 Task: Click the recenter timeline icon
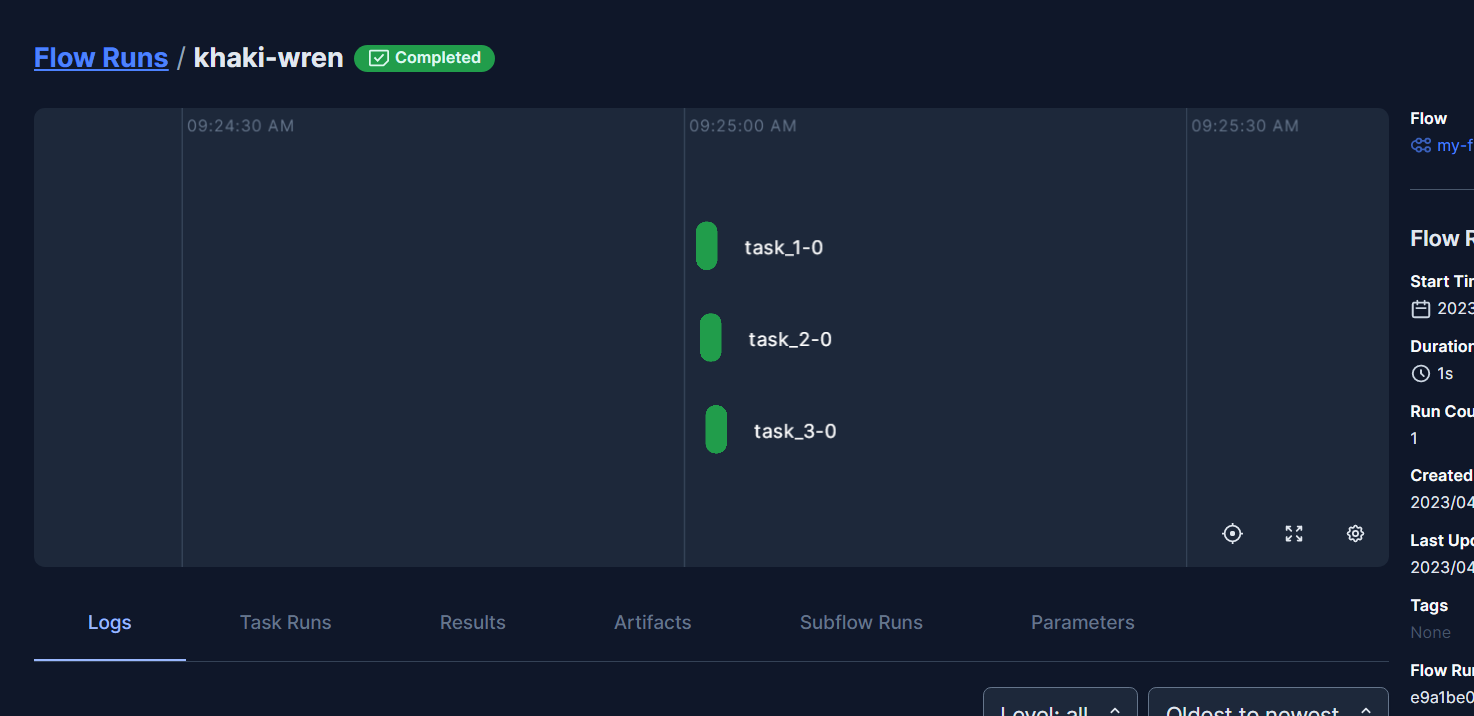[x=1232, y=533]
